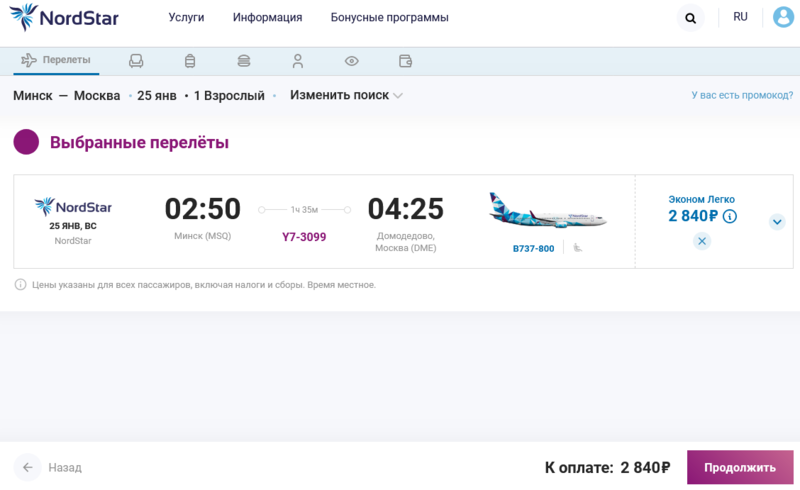
Task: Go back with the Назад arrow button
Action: [28, 467]
